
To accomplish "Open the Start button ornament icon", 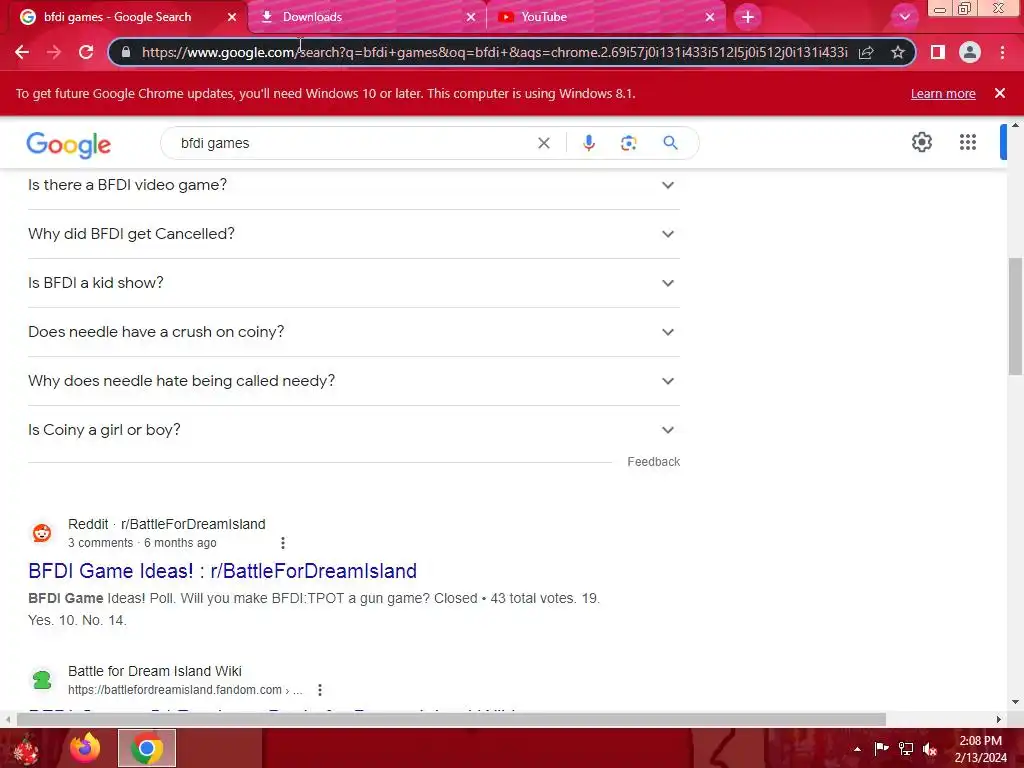I will pyautogui.click(x=26, y=749).
